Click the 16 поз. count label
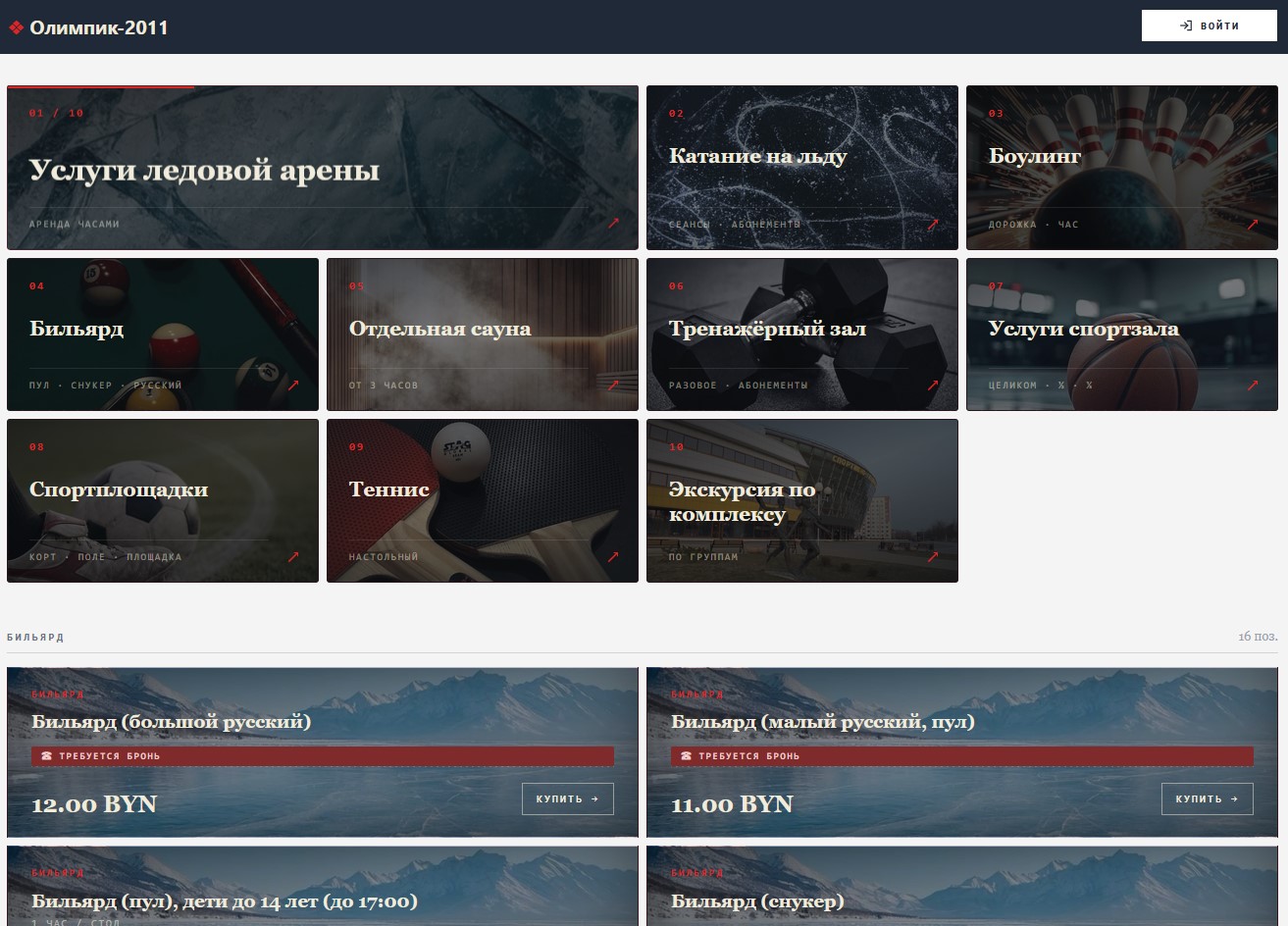The image size is (1288, 926). point(1258,637)
